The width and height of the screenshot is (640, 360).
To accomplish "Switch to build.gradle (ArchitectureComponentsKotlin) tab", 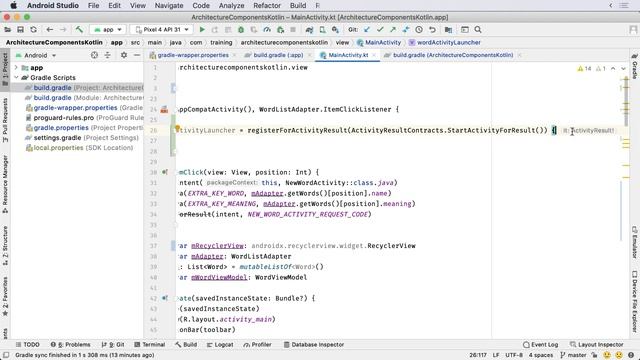I will pyautogui.click(x=453, y=55).
